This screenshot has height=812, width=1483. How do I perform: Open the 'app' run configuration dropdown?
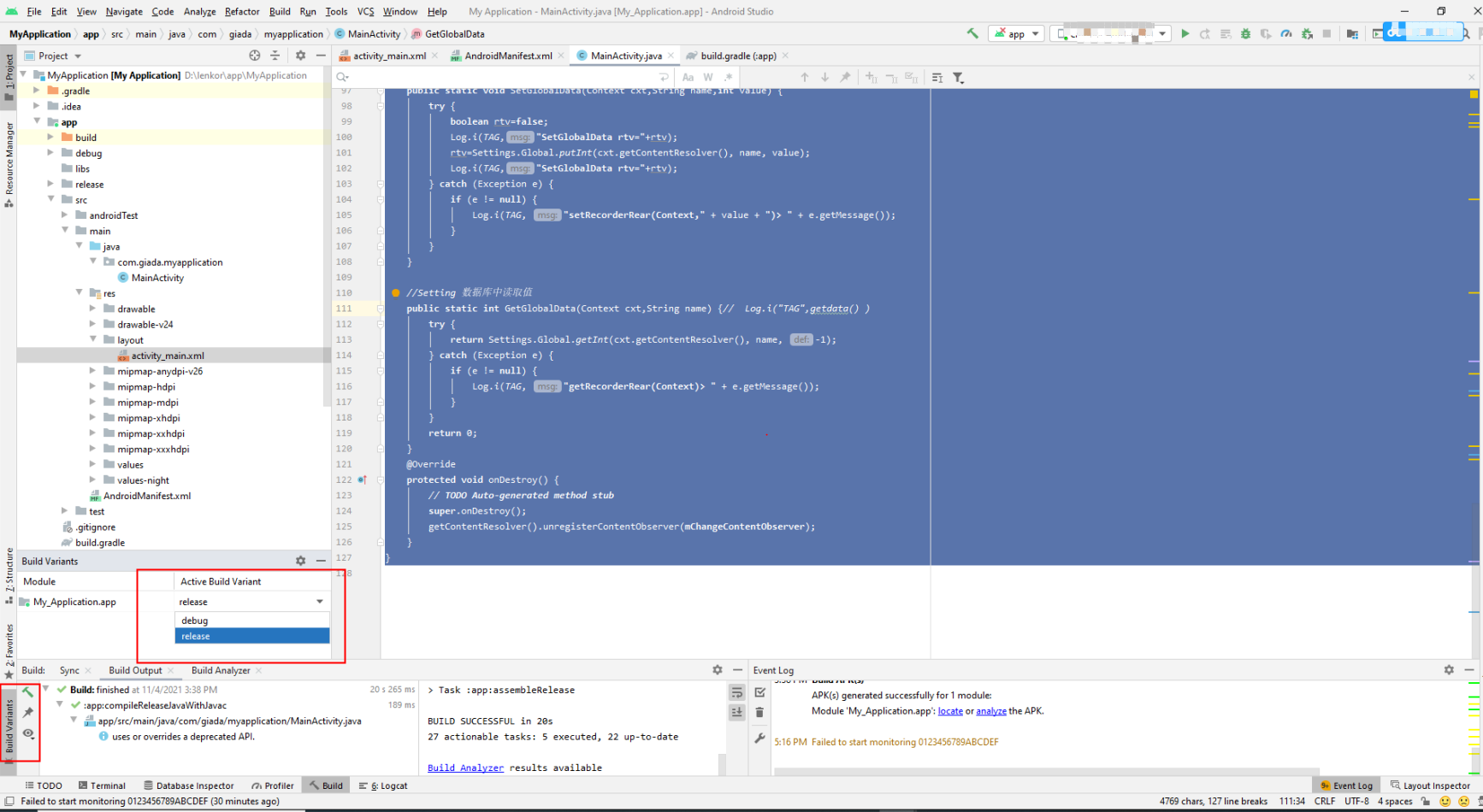1016,34
